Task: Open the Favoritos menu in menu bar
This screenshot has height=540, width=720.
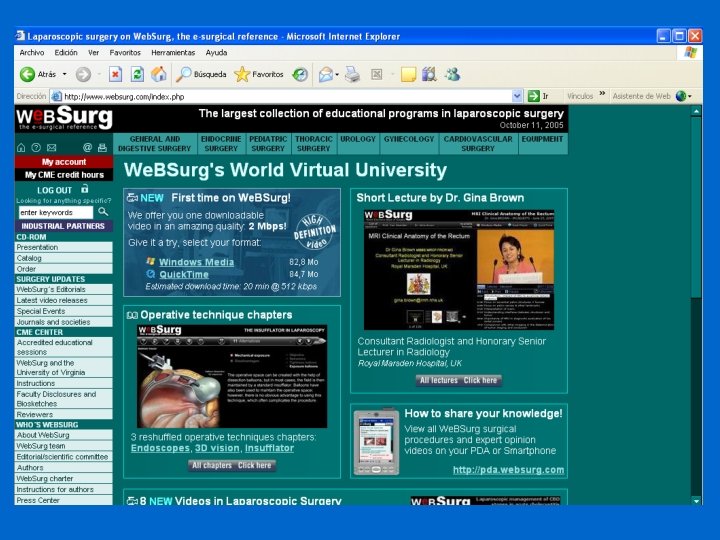Action: (x=125, y=52)
